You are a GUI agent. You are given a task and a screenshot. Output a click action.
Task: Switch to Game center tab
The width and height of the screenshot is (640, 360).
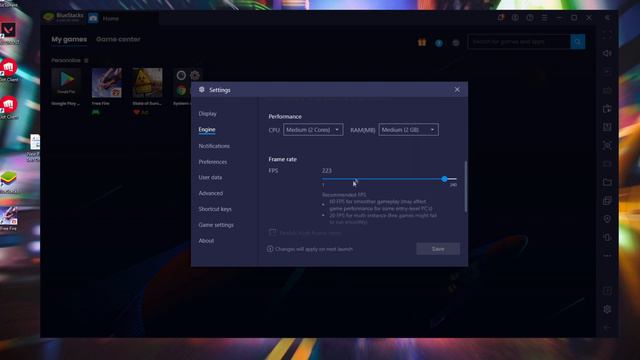(x=118, y=39)
